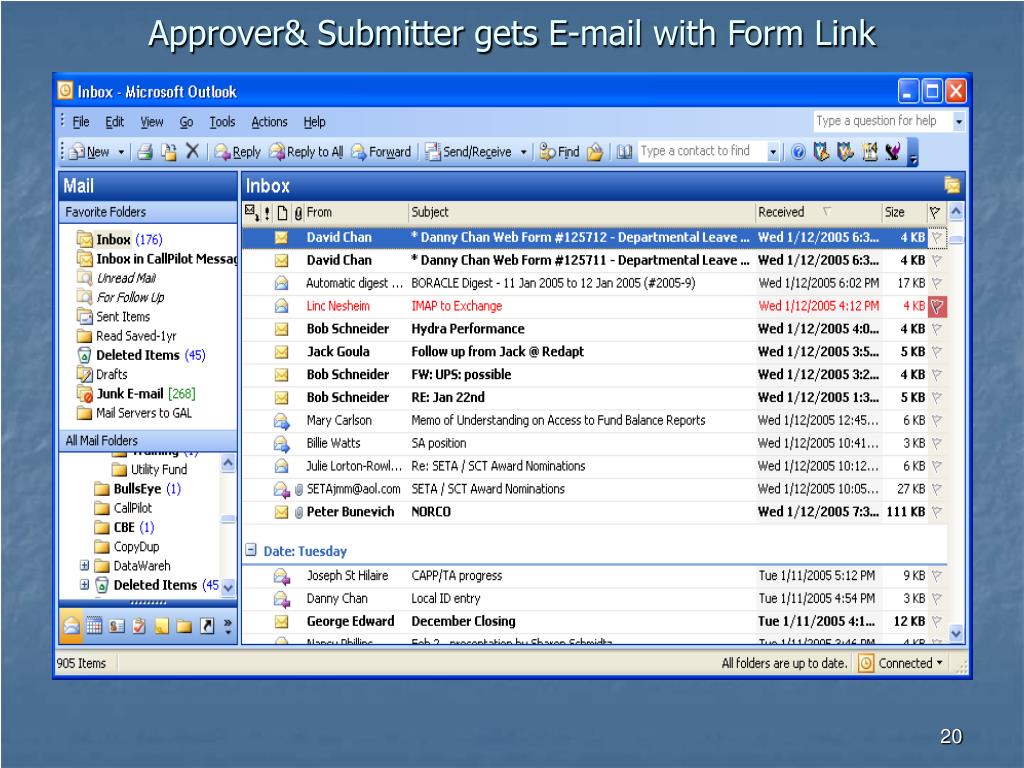Open the contact search dropdown arrow
The image size is (1024, 768).
[773, 152]
